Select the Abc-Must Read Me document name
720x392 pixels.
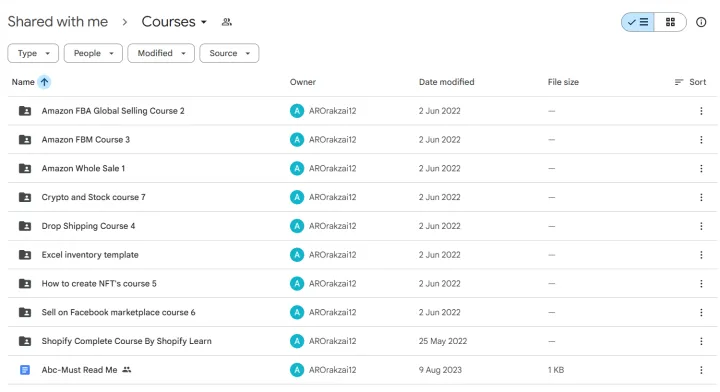[x=79, y=370]
